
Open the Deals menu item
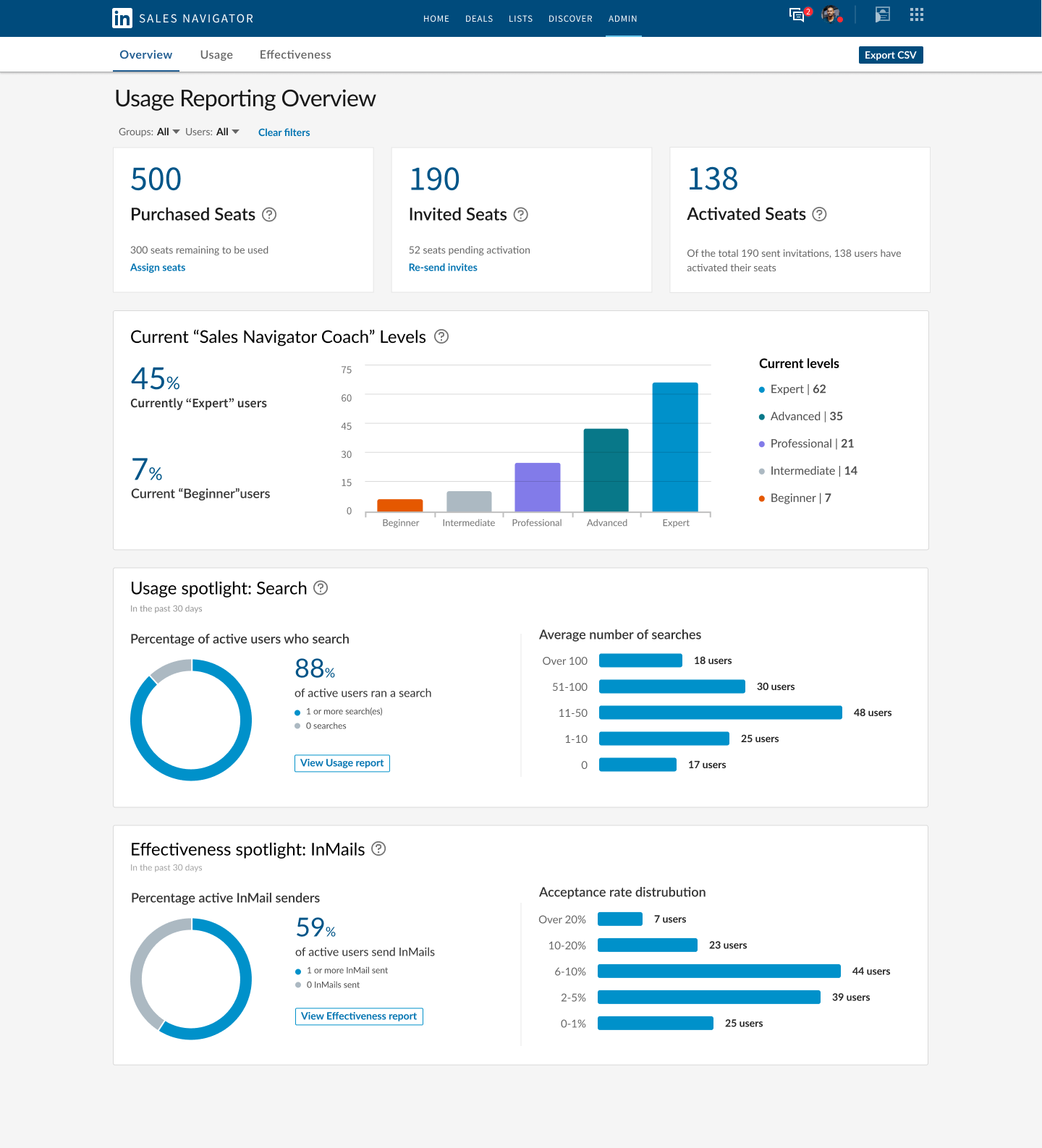coord(479,19)
